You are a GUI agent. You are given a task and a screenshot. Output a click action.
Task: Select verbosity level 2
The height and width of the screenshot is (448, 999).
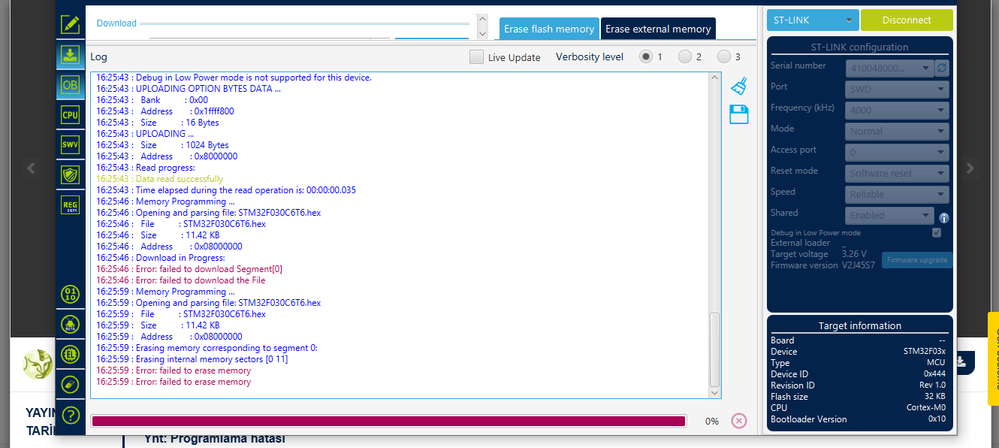tap(685, 57)
